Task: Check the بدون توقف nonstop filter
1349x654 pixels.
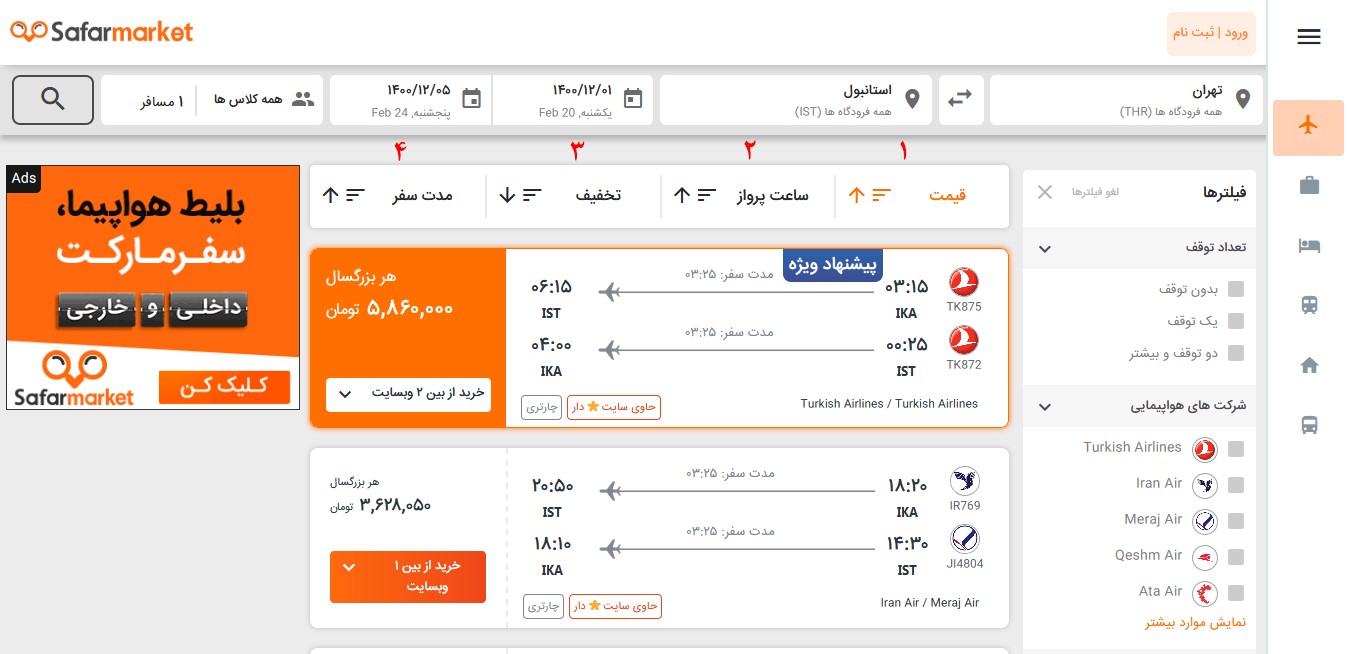Action: click(1236, 289)
